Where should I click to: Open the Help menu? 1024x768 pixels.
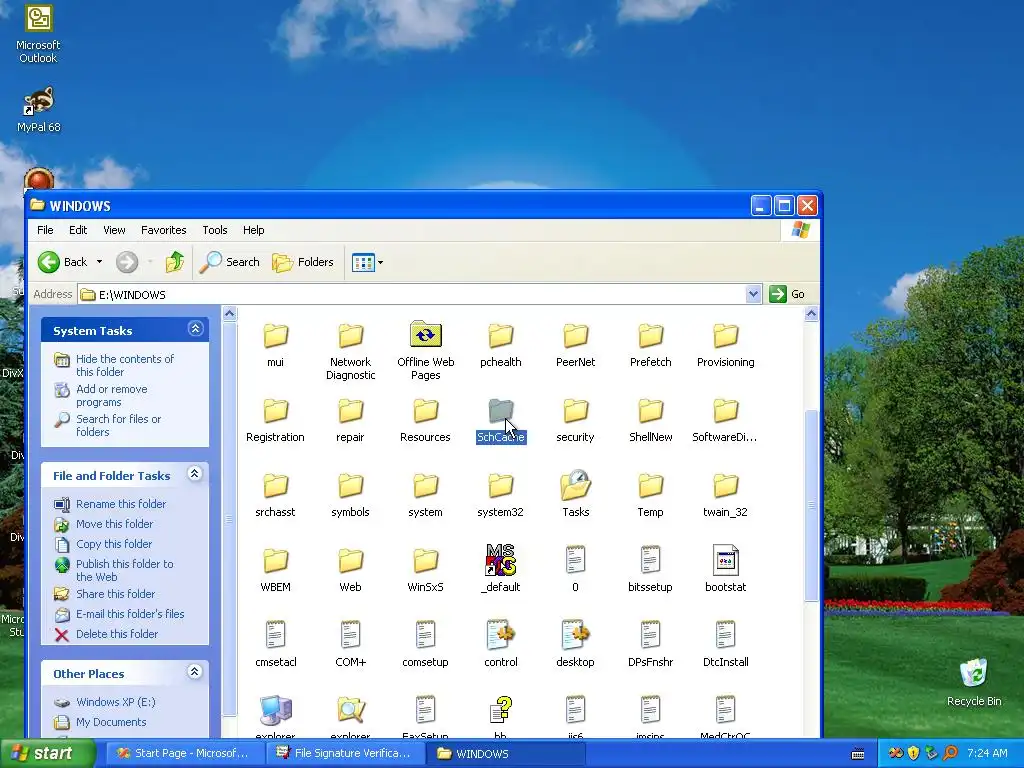253,230
